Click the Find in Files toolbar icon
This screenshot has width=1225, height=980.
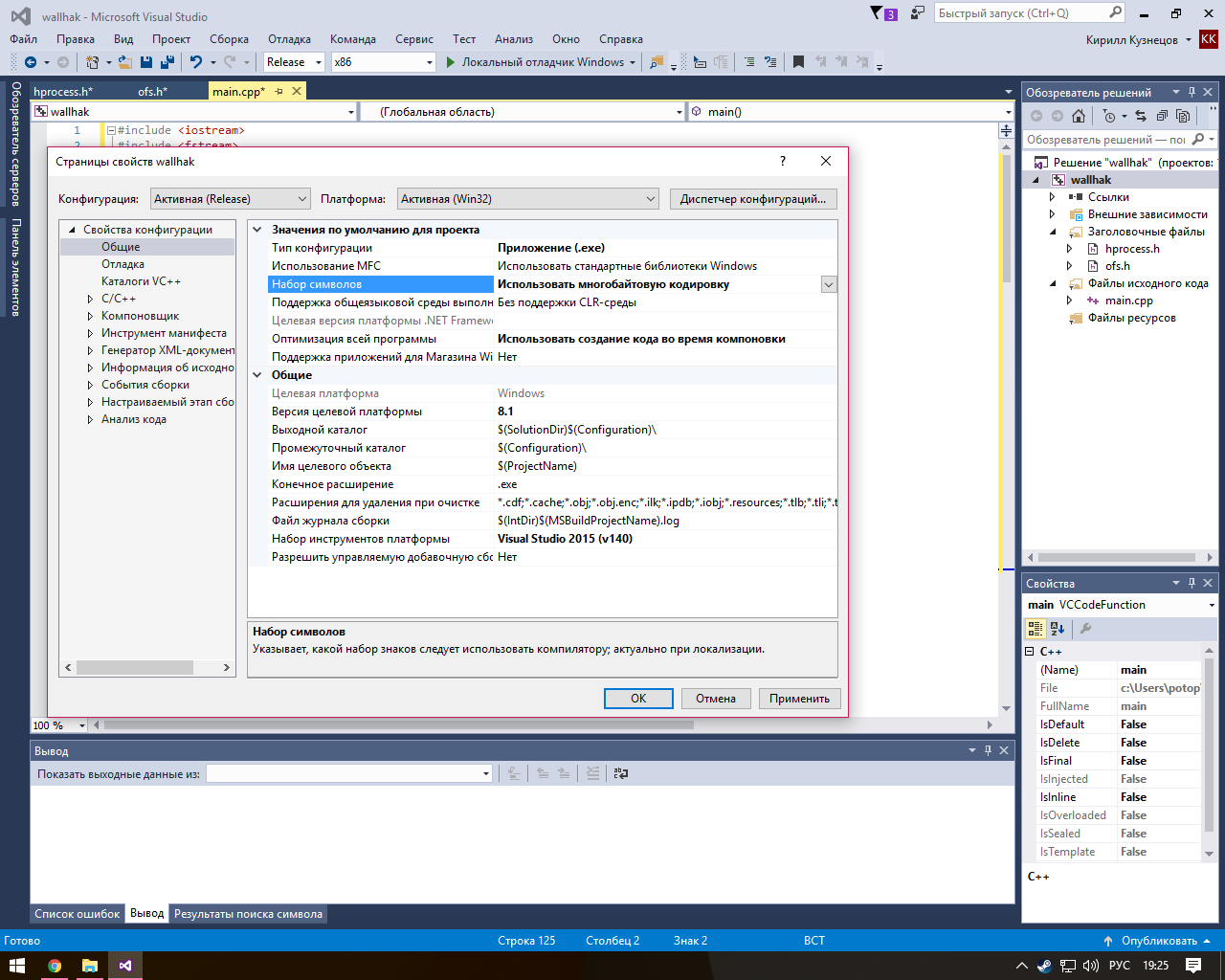click(657, 62)
